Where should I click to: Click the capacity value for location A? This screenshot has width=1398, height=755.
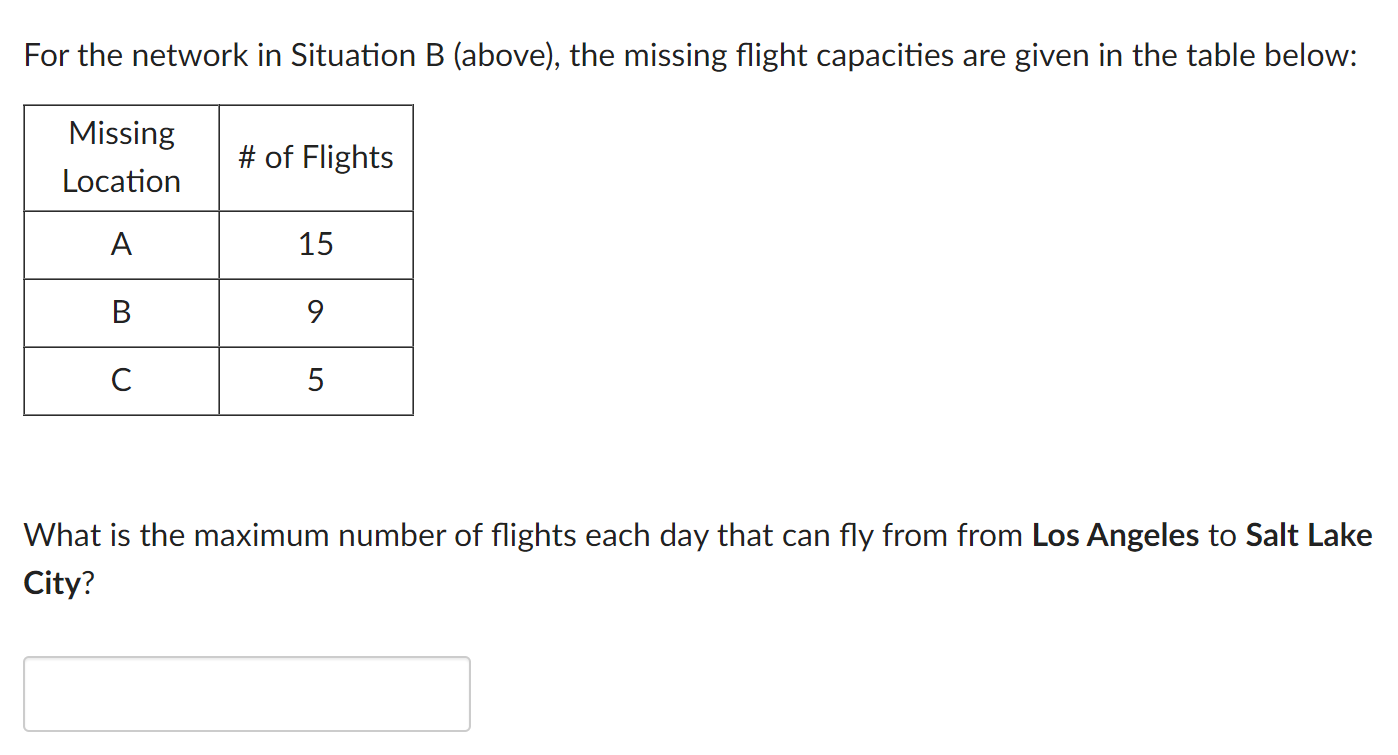click(316, 244)
